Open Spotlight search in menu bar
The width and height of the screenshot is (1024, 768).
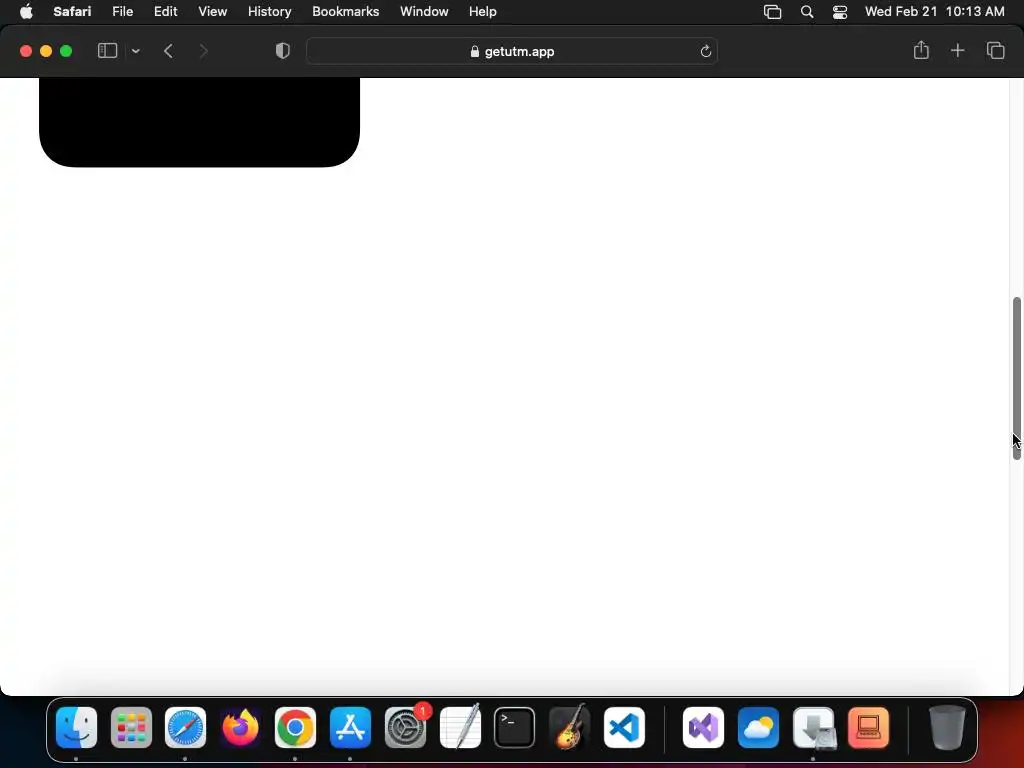(807, 12)
